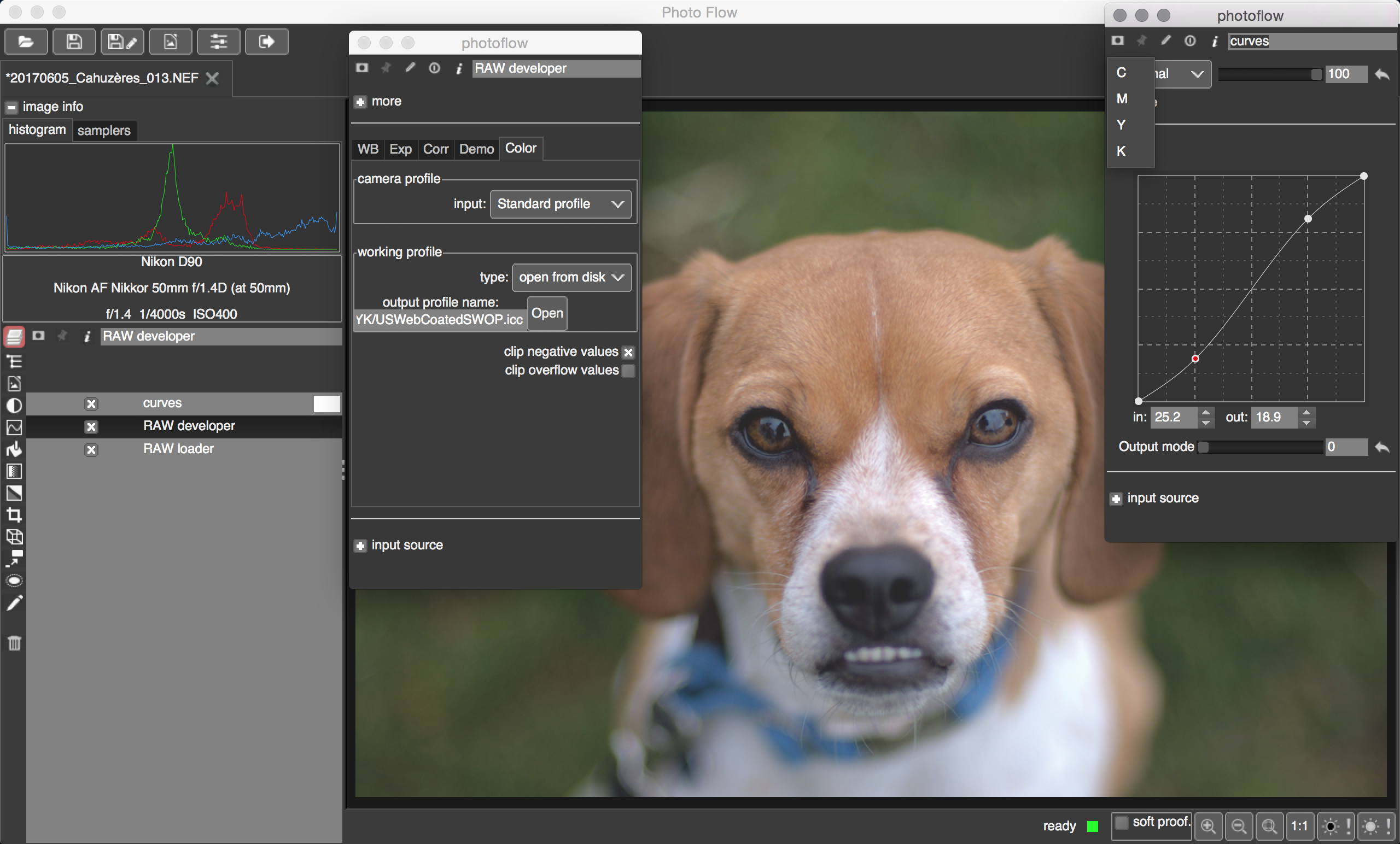Click the 1:1 zoom button
Screen dimensions: 1400x844
(1299, 825)
